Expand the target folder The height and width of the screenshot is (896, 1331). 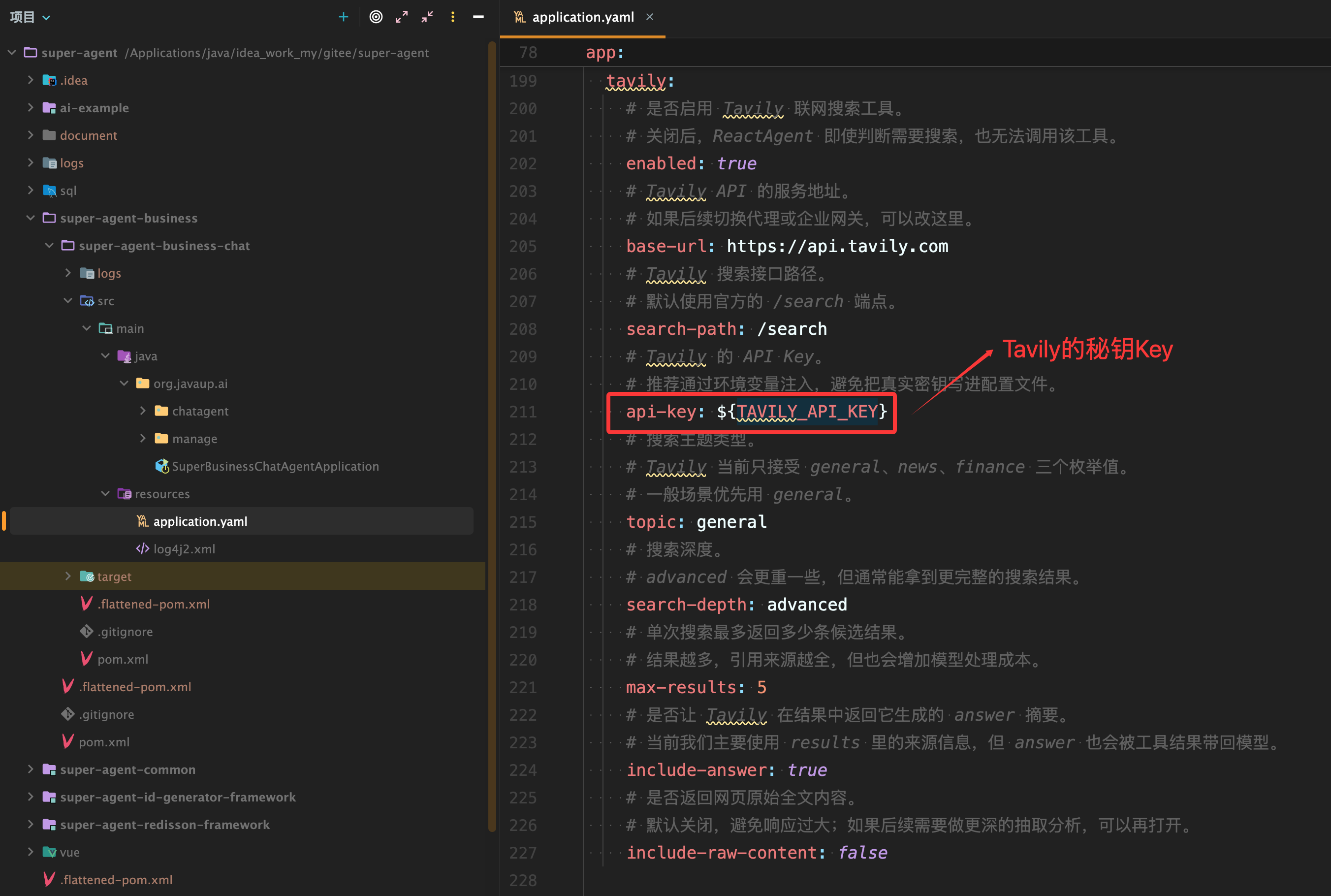[68, 576]
